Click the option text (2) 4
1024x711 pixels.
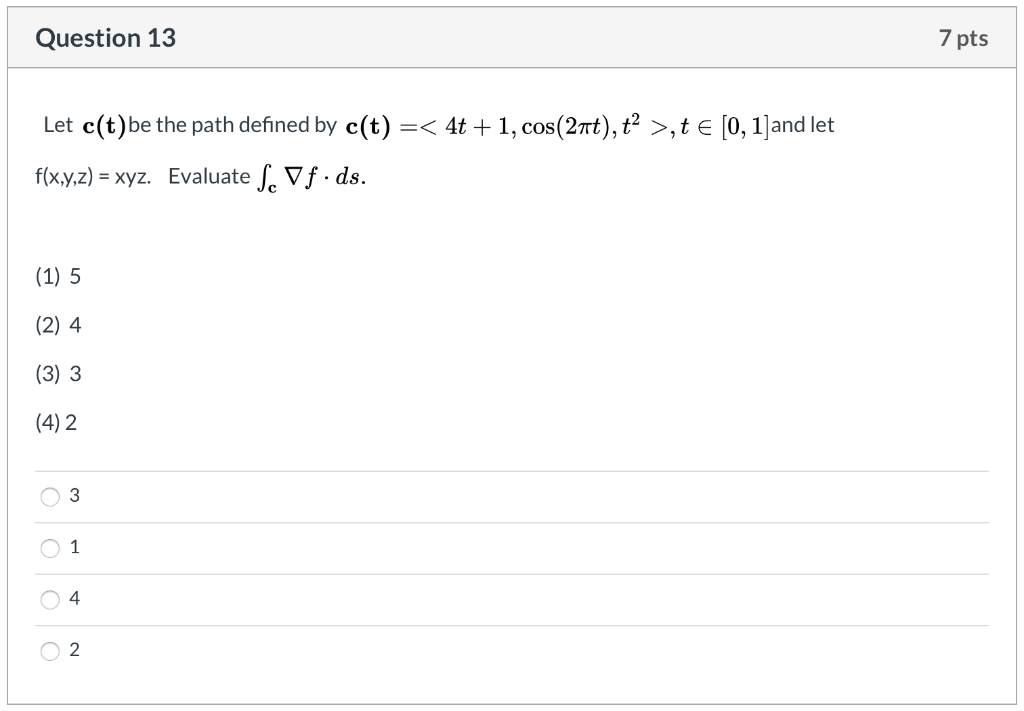(x=57, y=324)
